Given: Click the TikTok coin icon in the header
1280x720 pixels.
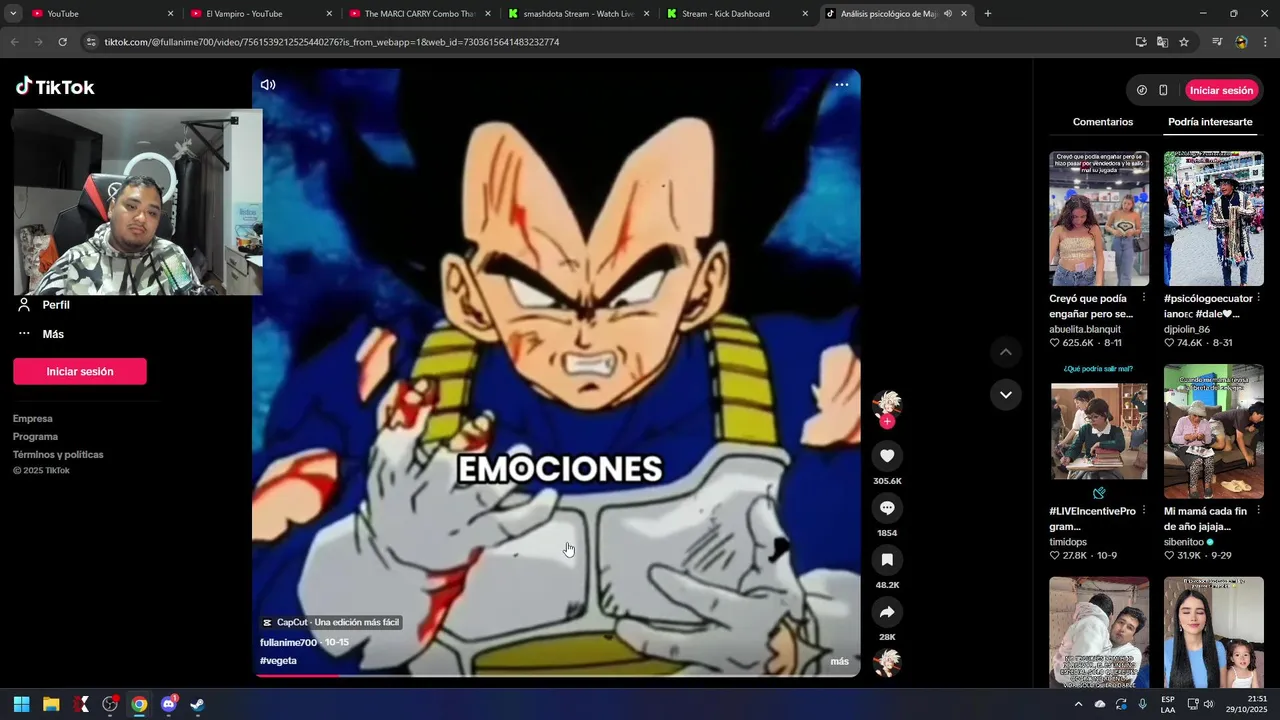Looking at the screenshot, I should 1142,90.
